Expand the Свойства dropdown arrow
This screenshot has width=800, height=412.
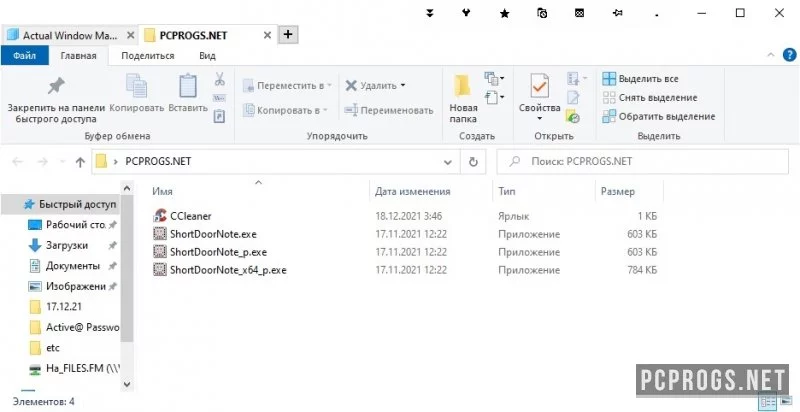[539, 119]
